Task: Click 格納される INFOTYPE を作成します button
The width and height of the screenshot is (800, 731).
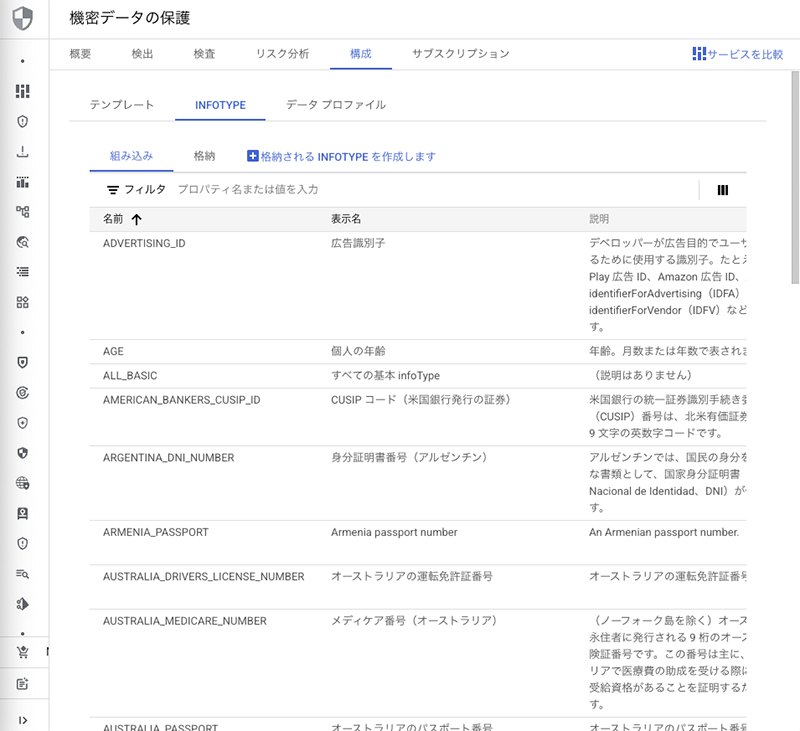Action: point(341,157)
